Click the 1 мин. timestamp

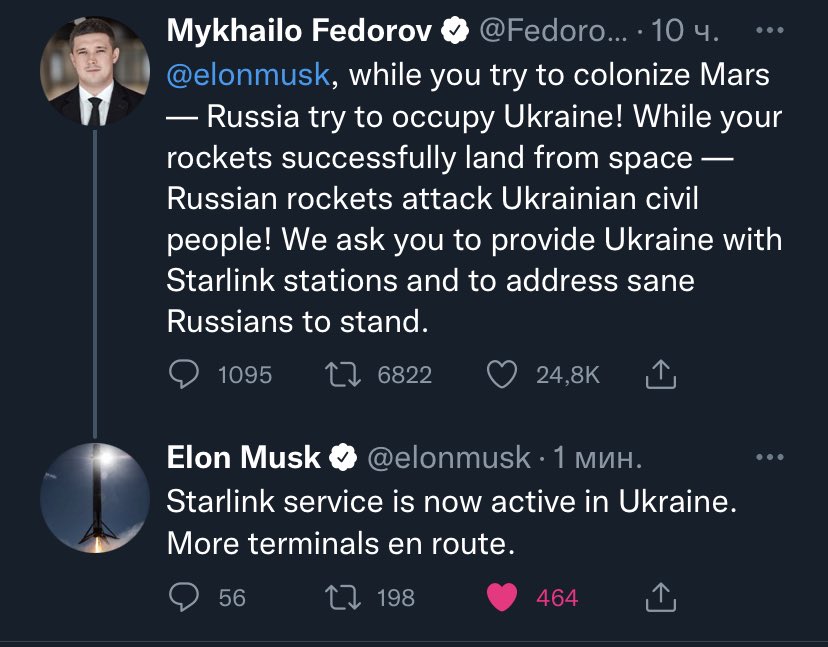pyautogui.click(x=597, y=458)
